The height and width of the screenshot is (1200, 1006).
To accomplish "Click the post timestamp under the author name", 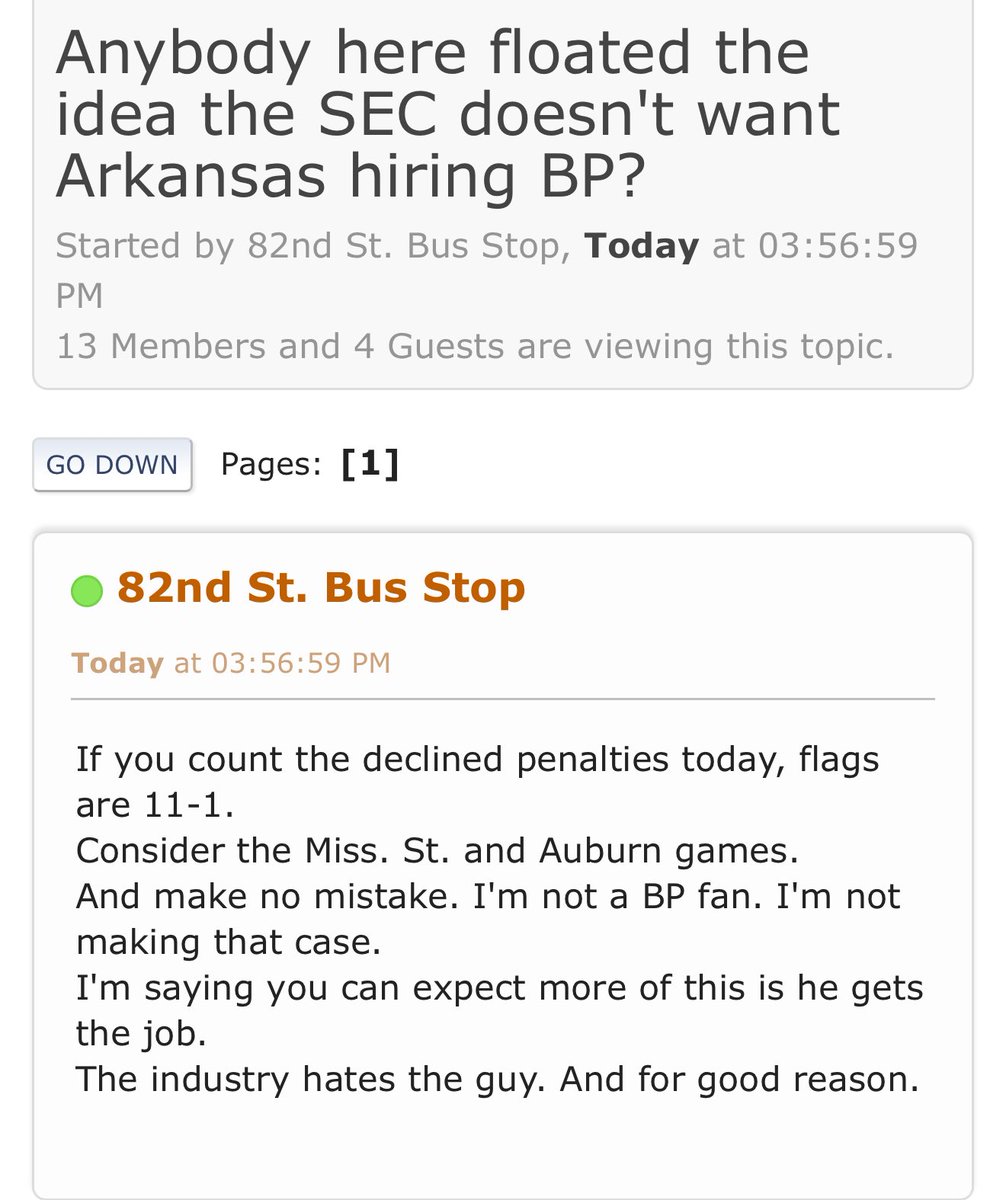I will [231, 662].
